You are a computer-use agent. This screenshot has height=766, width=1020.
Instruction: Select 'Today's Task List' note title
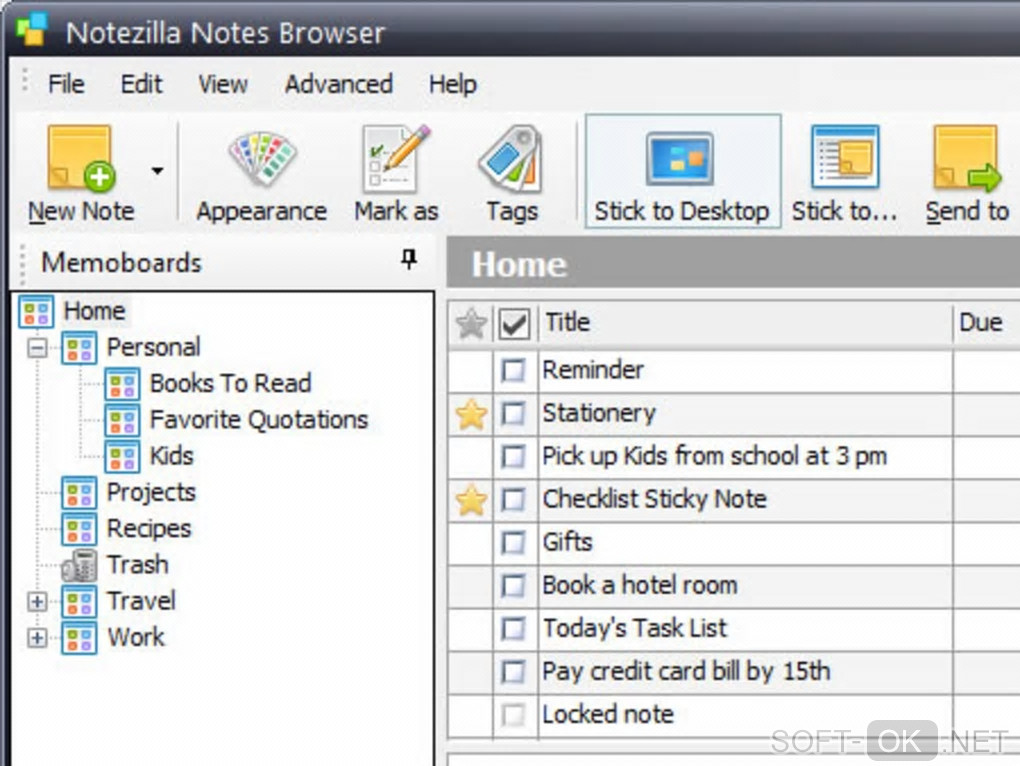tap(635, 629)
